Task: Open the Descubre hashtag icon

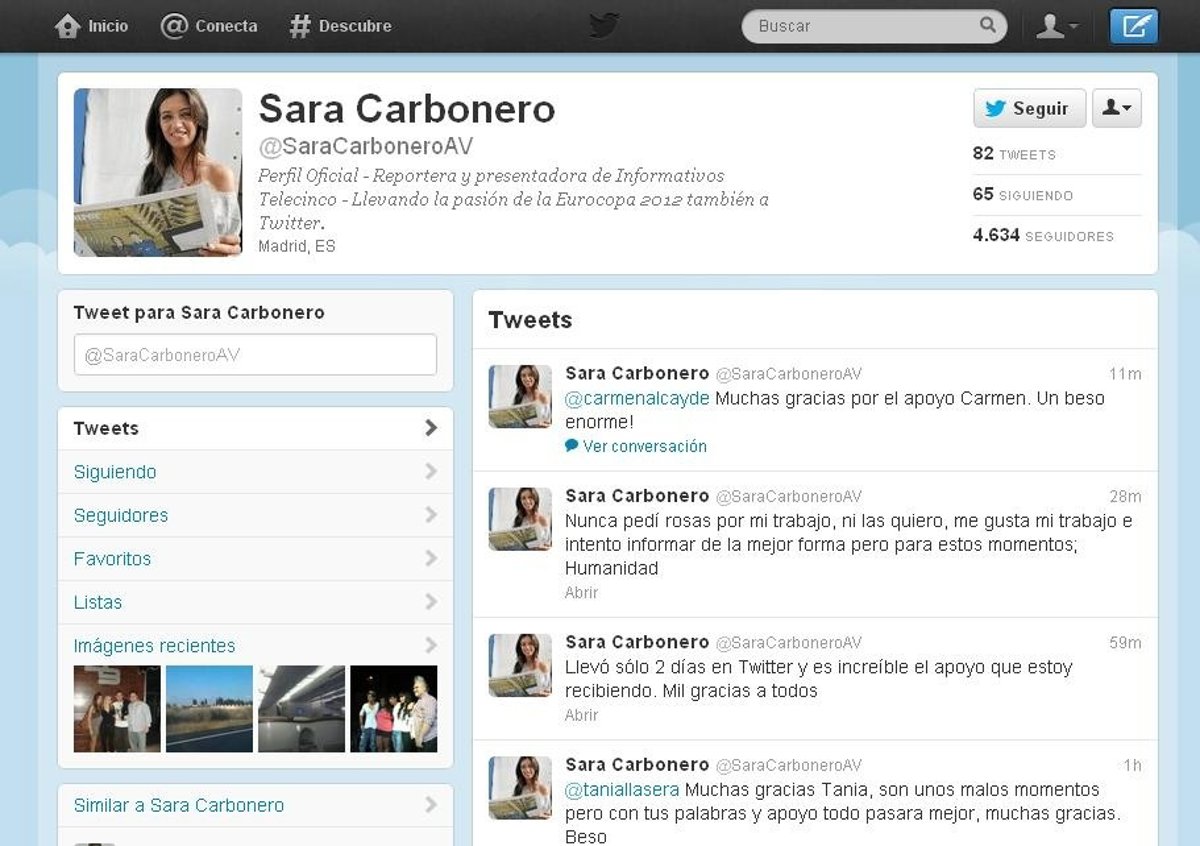Action: [x=300, y=26]
